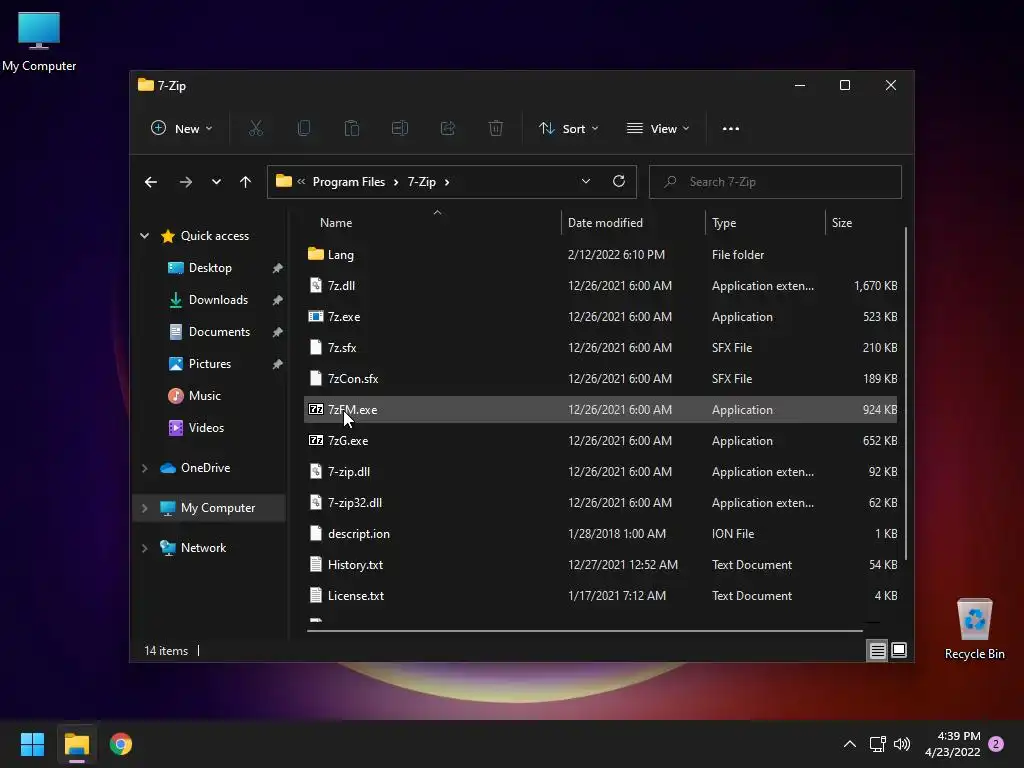Expand address bar history dropdown
Image resolution: width=1024 pixels, height=768 pixels.
(x=586, y=182)
